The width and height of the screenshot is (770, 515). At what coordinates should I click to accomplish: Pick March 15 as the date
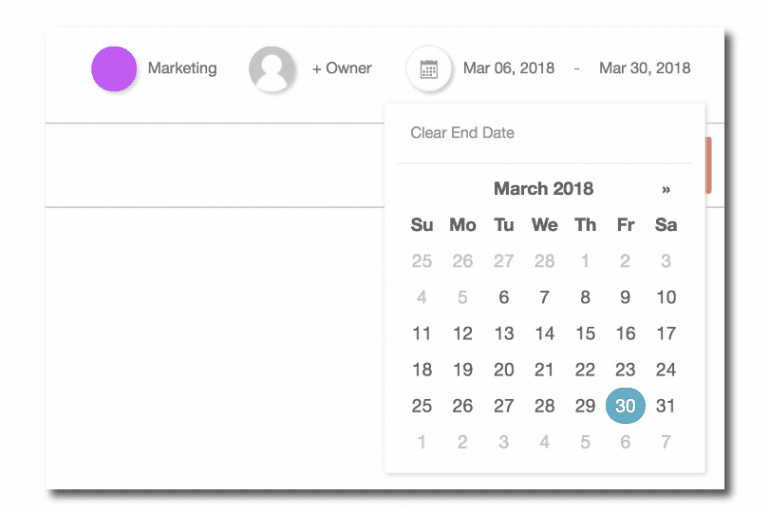tap(585, 334)
